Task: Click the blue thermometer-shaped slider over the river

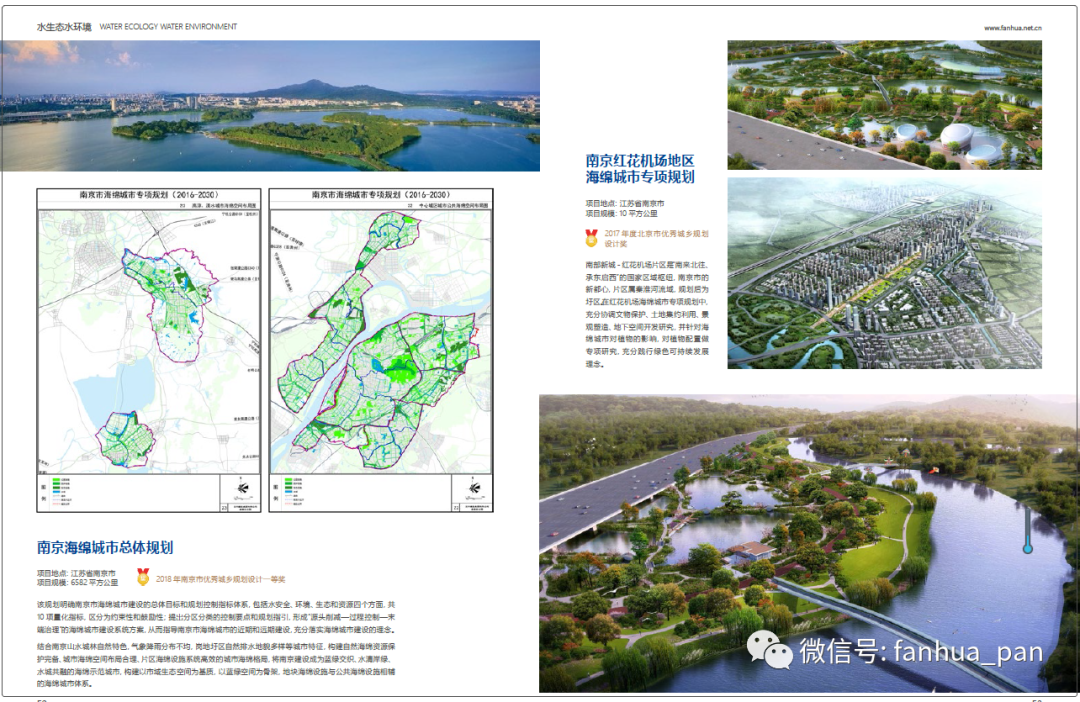Action: coord(1026,531)
